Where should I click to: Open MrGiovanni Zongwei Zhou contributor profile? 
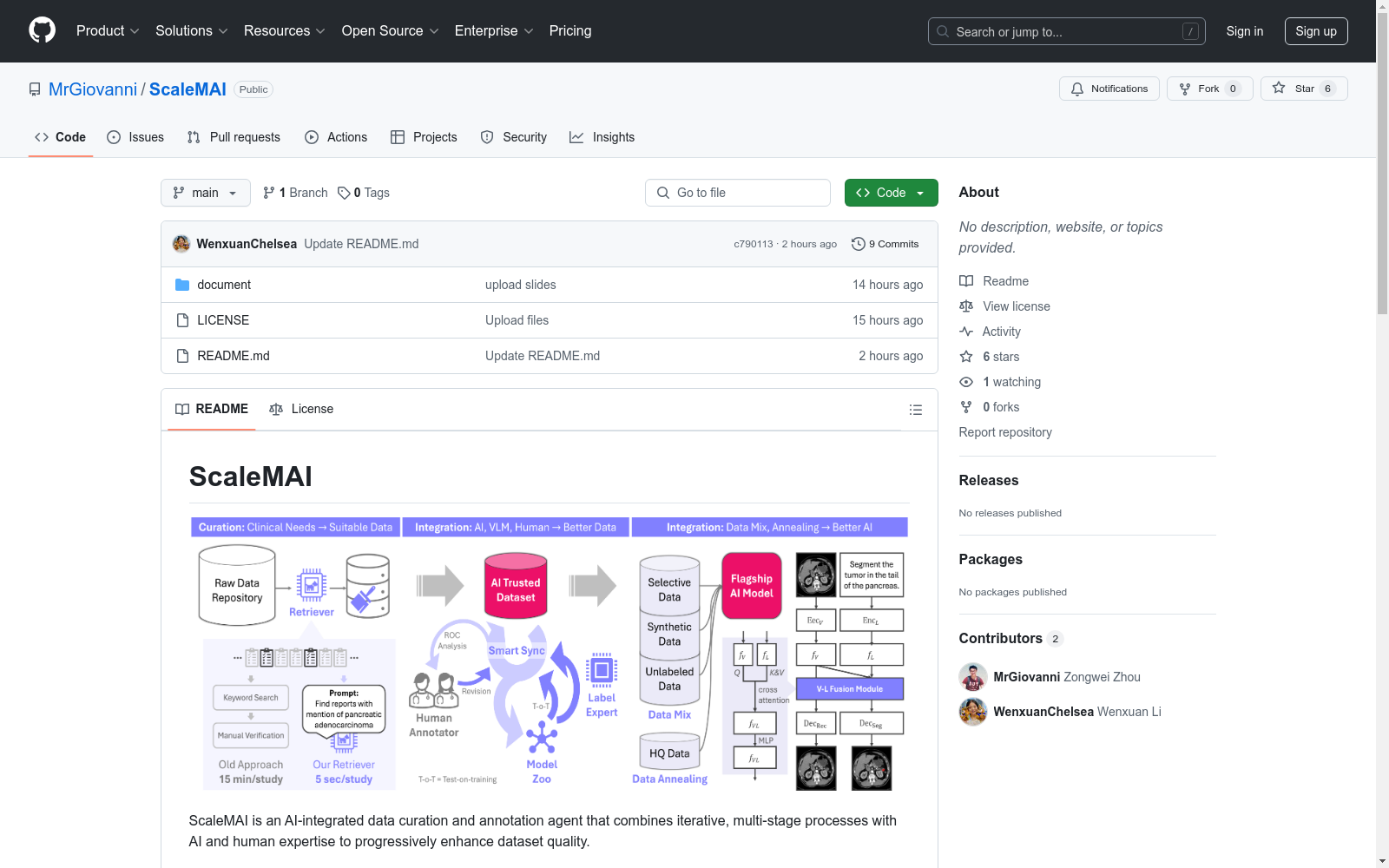click(x=1067, y=677)
